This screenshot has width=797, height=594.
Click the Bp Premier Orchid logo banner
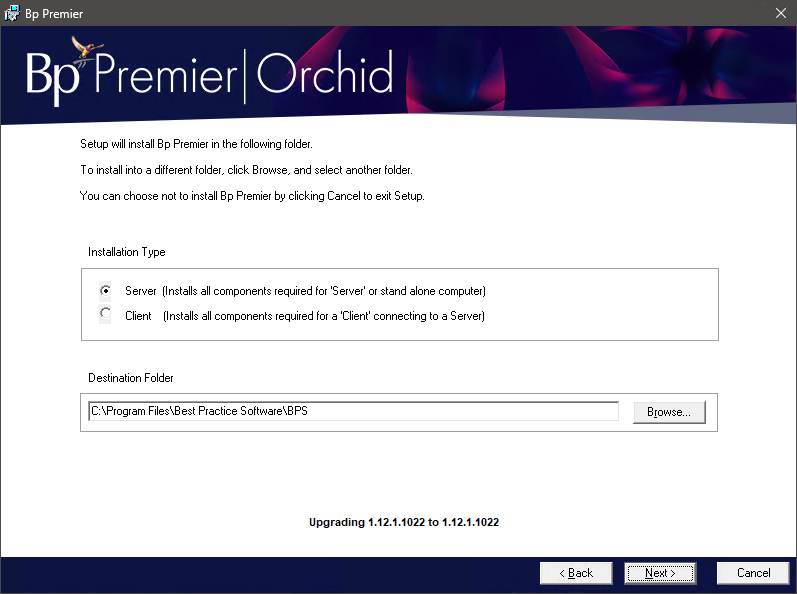(x=210, y=75)
